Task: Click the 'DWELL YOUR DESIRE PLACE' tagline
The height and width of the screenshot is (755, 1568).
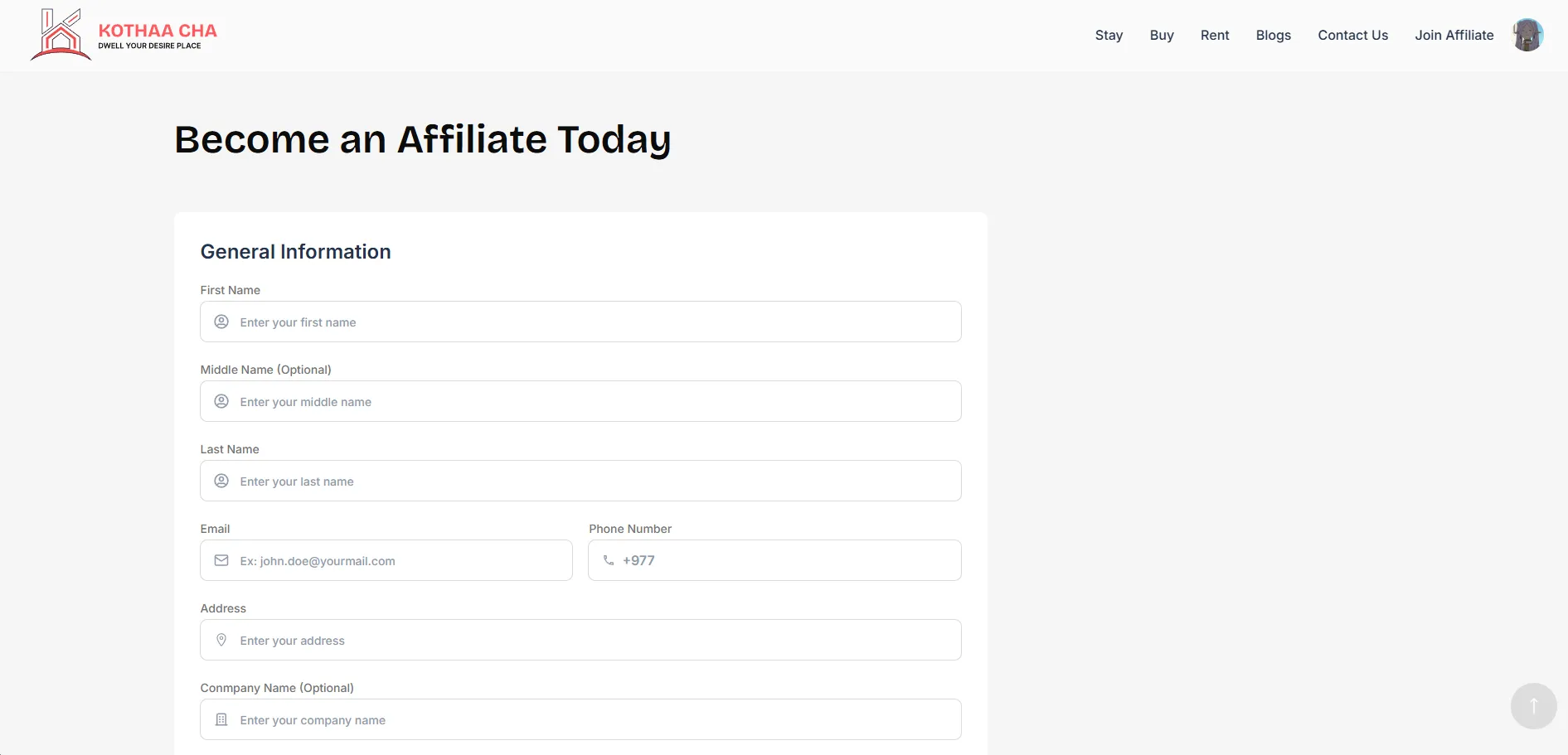Action: [149, 46]
